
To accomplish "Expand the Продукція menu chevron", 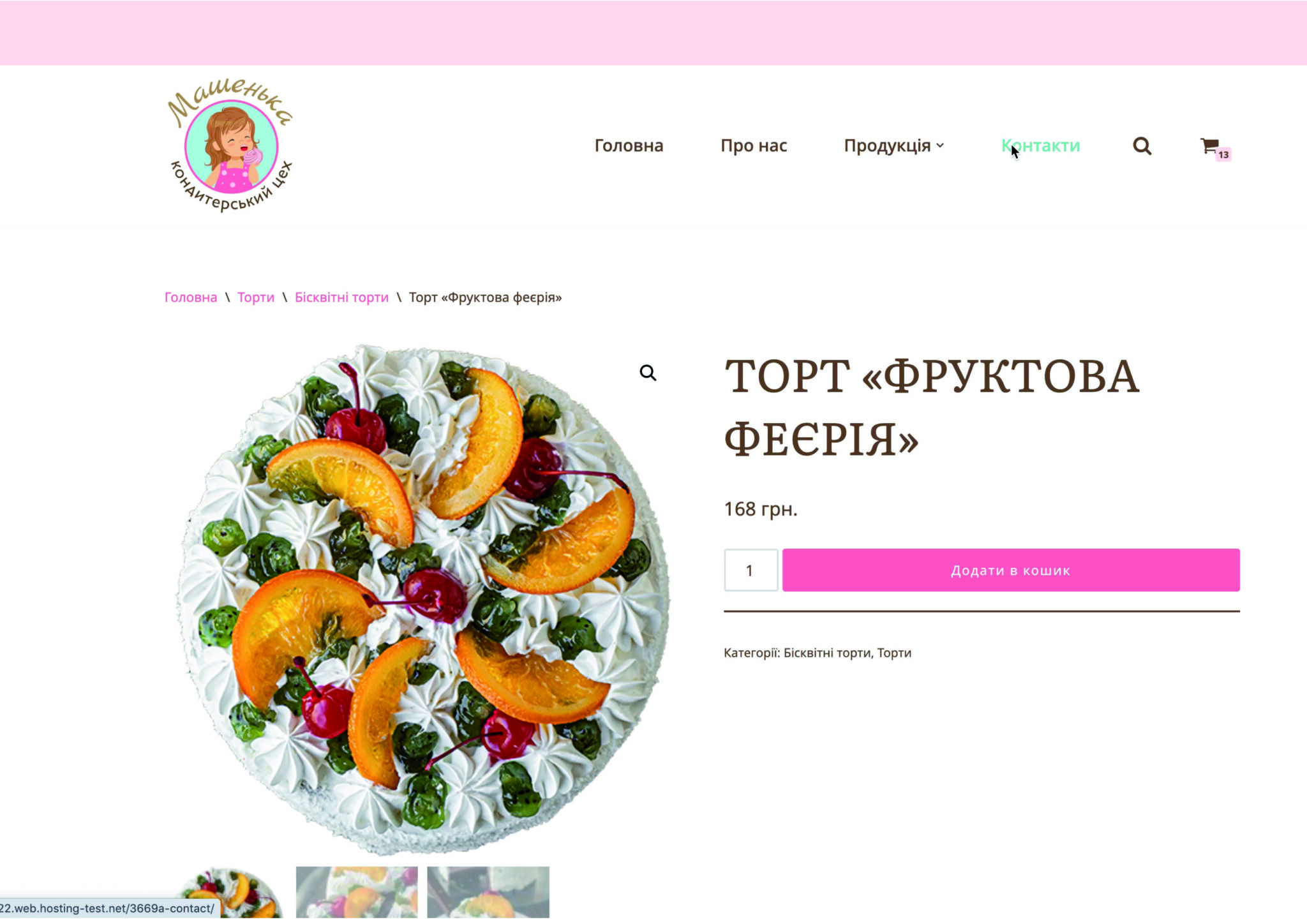I will pyautogui.click(x=940, y=145).
